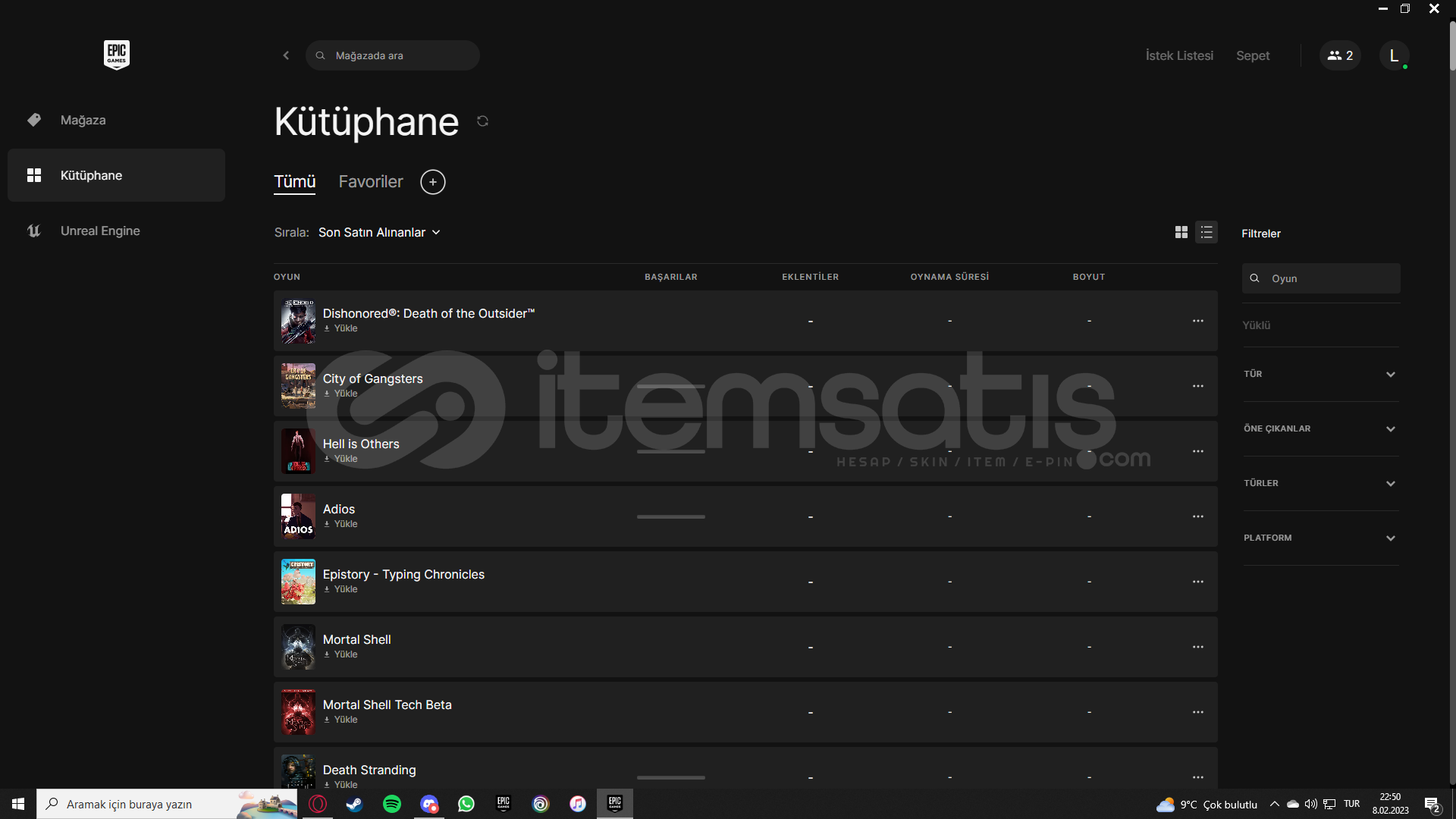This screenshot has width=1456, height=819.
Task: Click the BOYUT column header
Action: [1089, 277]
